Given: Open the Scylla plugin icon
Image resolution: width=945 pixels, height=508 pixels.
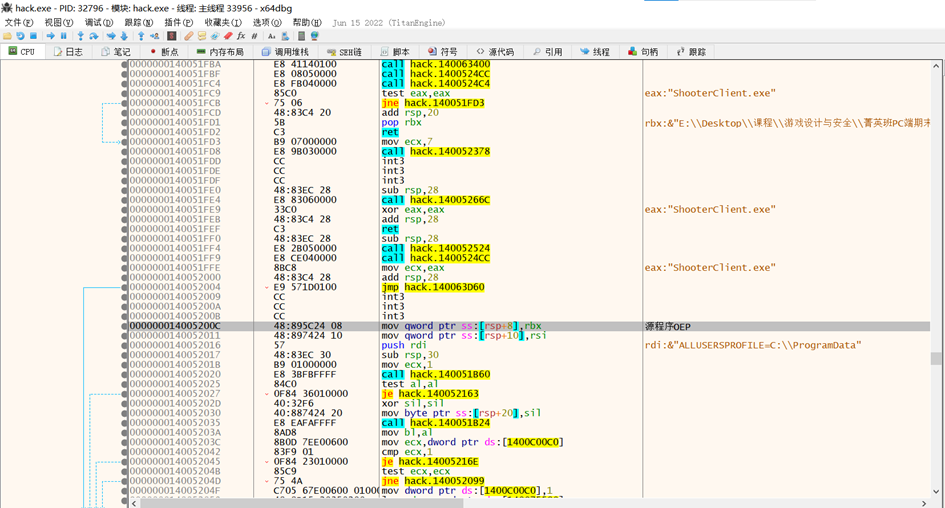Looking at the screenshot, I should click(172, 36).
